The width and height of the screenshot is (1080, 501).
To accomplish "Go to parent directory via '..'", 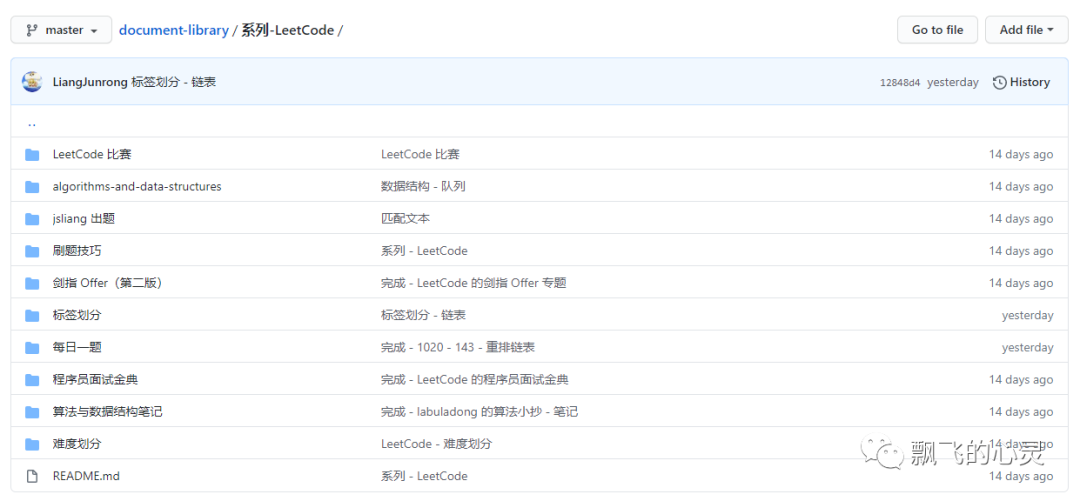I will [32, 123].
